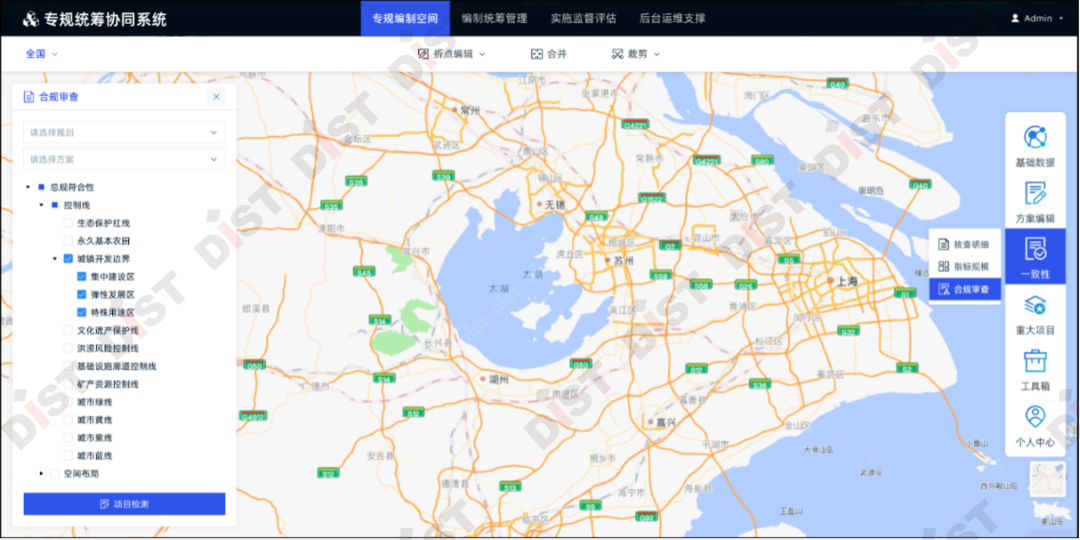Select 合规审查 in the flyout menu
The width and height of the screenshot is (1080, 540).
pos(964,289)
